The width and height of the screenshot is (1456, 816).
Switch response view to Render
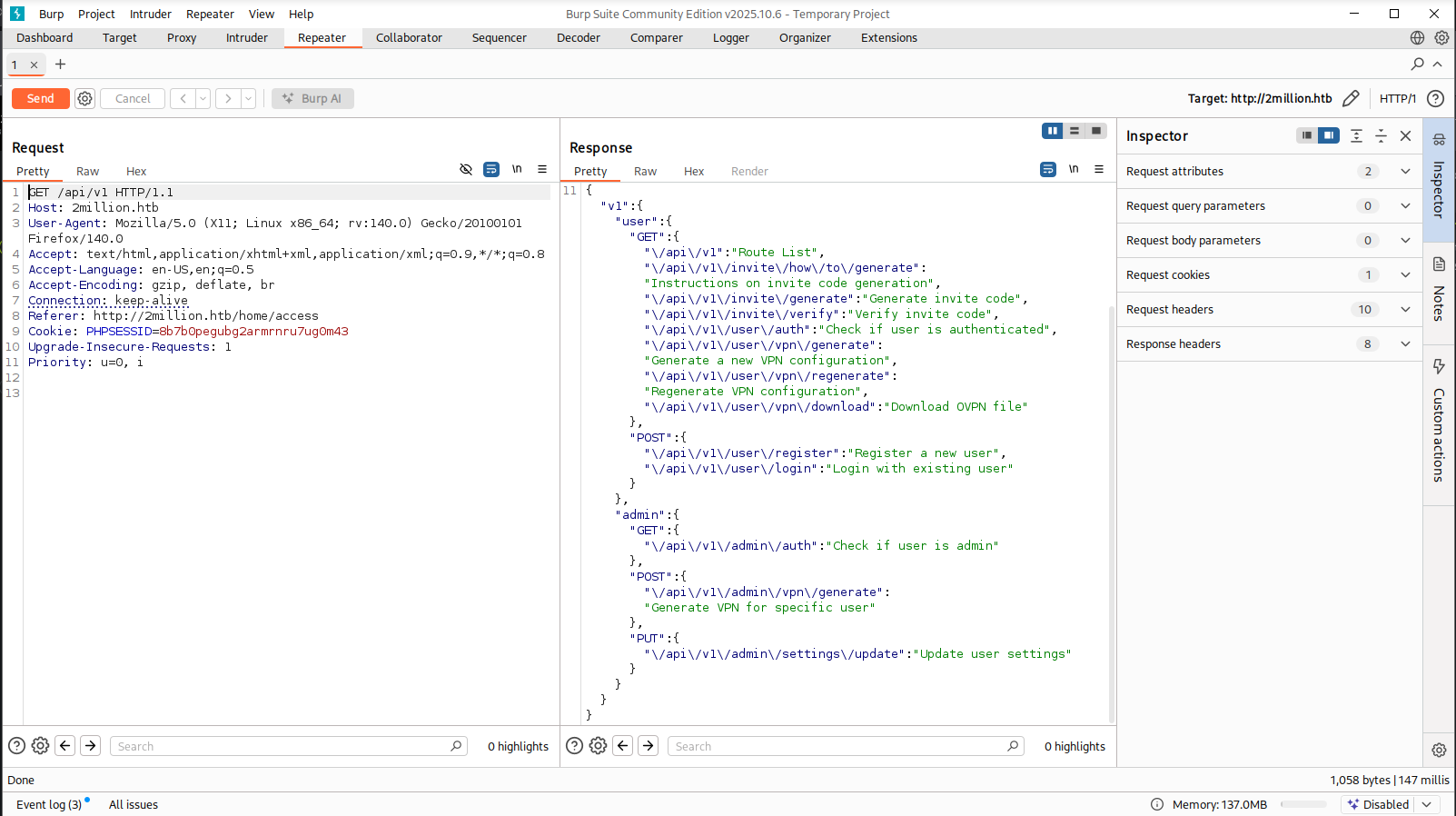[749, 171]
